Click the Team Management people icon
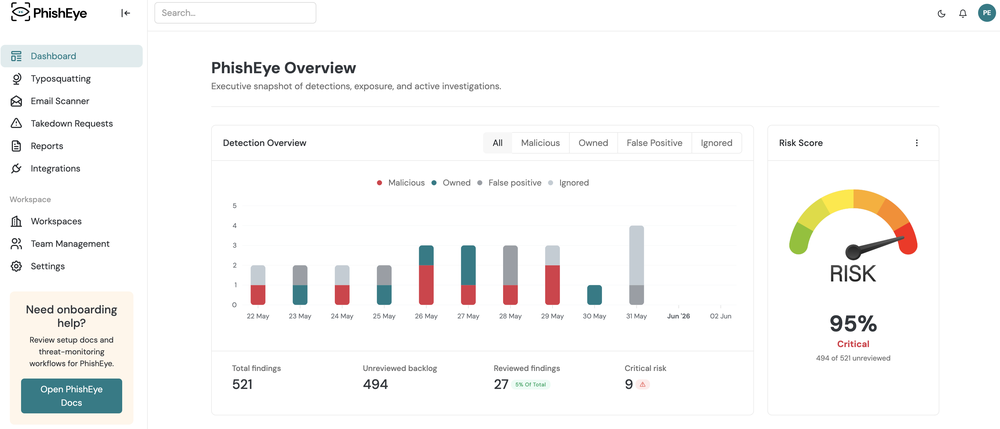1000x429 pixels. pyautogui.click(x=17, y=244)
